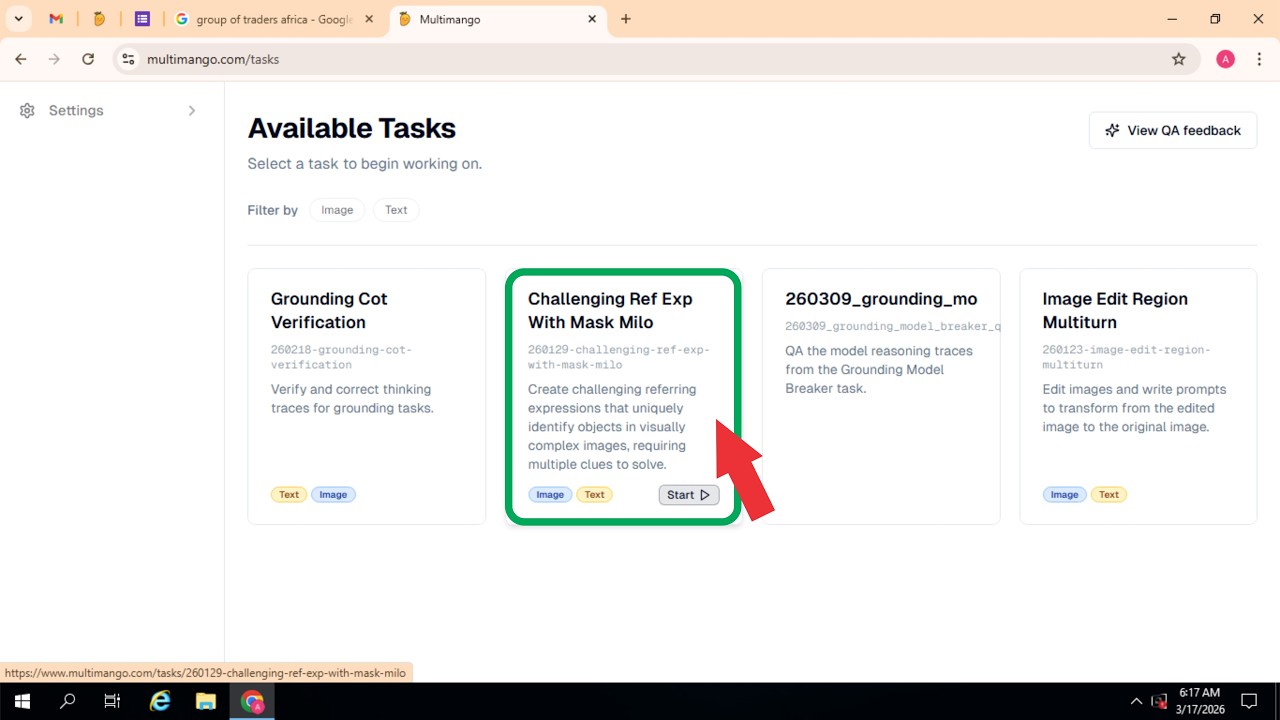Click slug '260123-image-edit-region-multiturn'
The height and width of the screenshot is (720, 1280).
point(1126,357)
